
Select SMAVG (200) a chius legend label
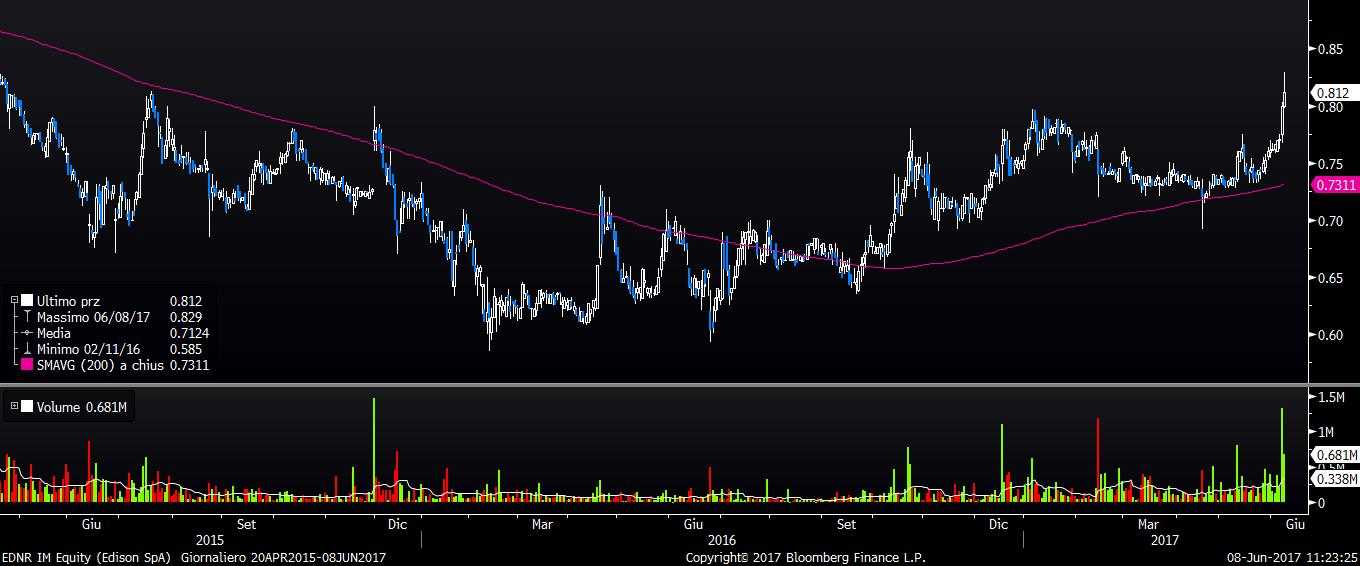tap(100, 365)
